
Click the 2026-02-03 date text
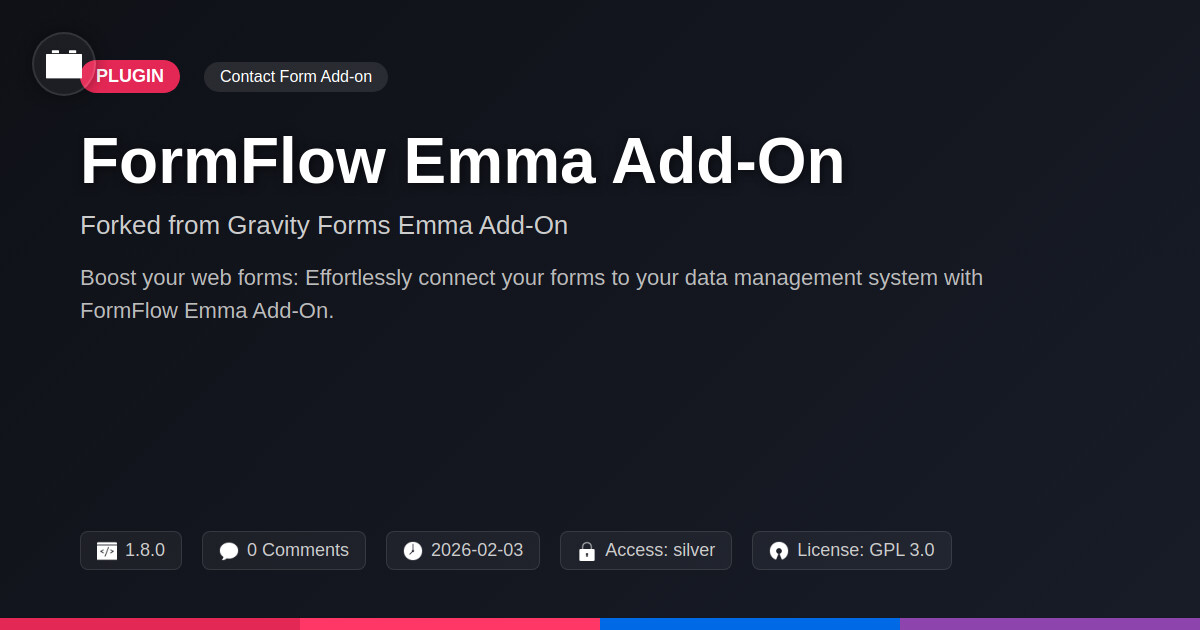click(477, 550)
